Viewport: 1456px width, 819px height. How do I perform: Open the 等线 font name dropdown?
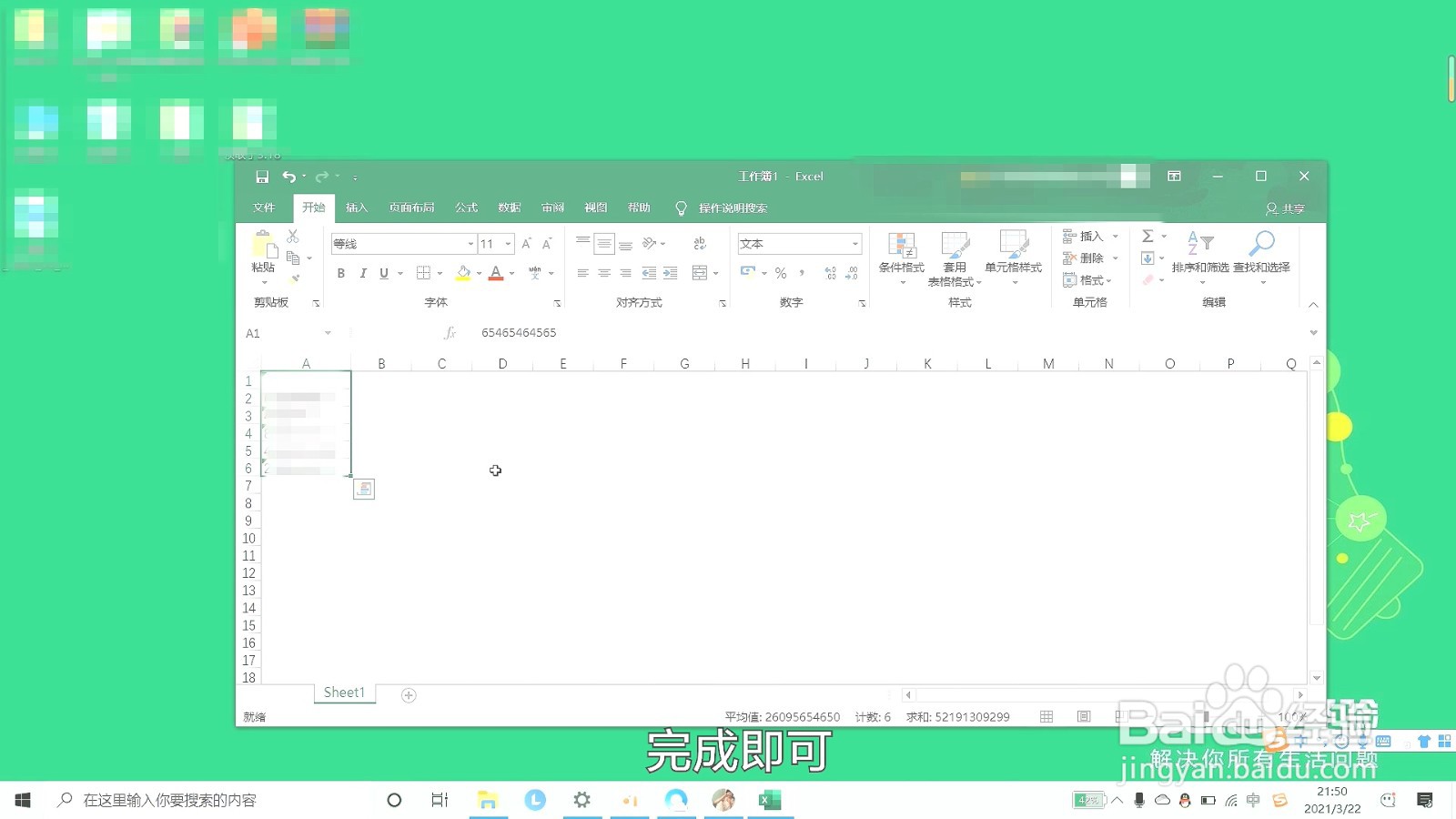(470, 244)
